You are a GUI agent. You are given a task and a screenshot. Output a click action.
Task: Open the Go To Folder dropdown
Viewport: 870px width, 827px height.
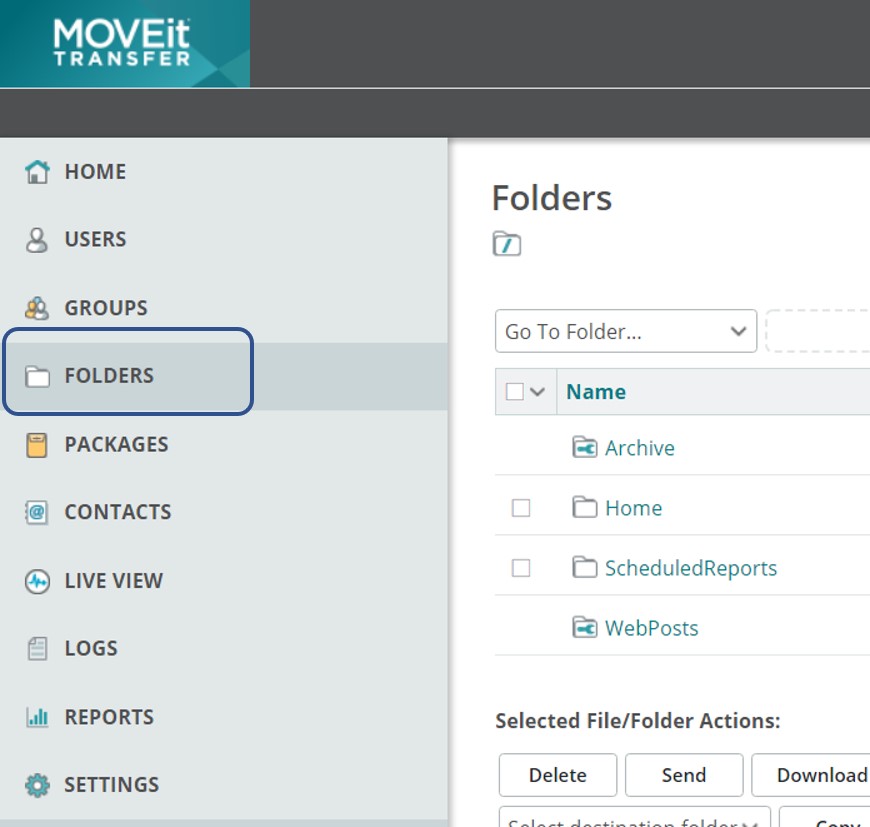coord(626,331)
